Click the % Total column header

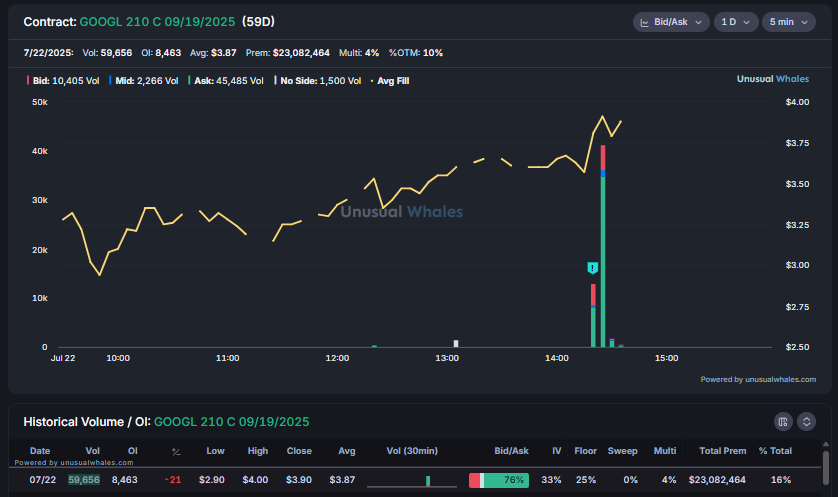coord(775,451)
